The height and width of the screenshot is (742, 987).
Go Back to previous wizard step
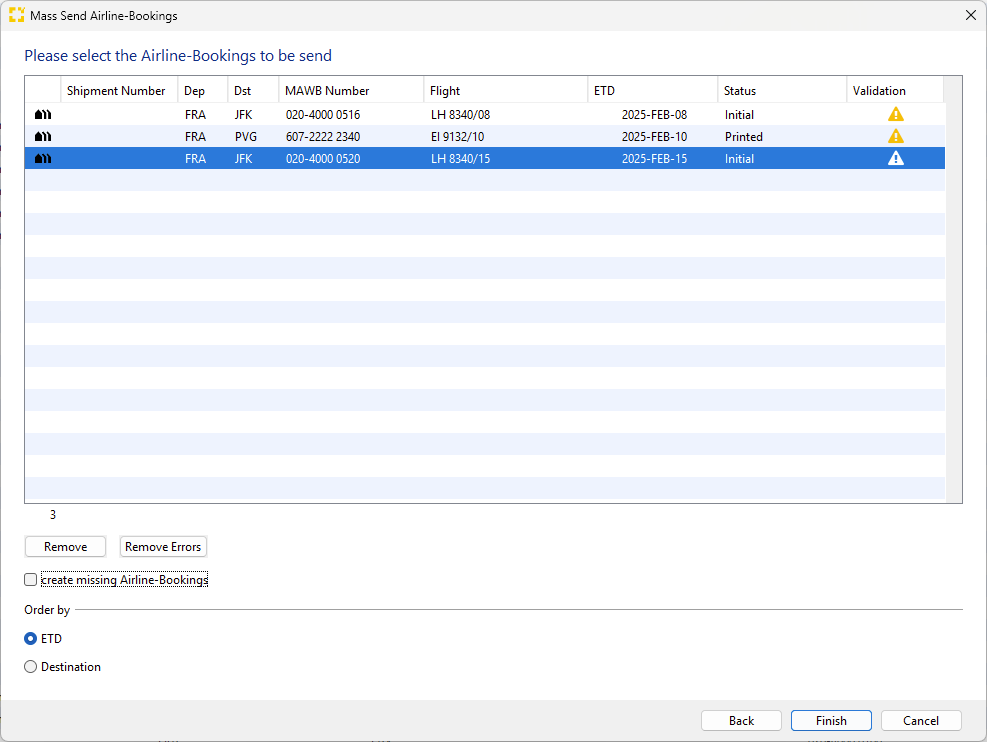pyautogui.click(x=741, y=721)
